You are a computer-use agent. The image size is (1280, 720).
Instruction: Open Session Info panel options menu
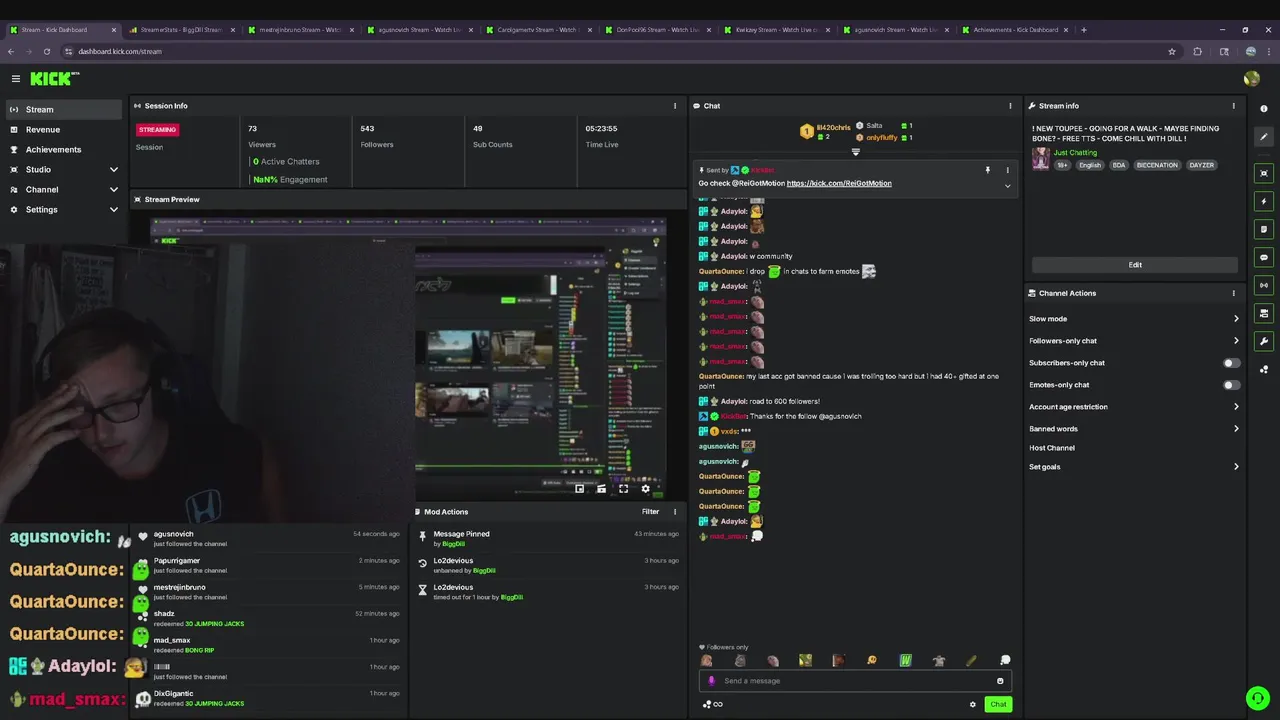click(674, 106)
